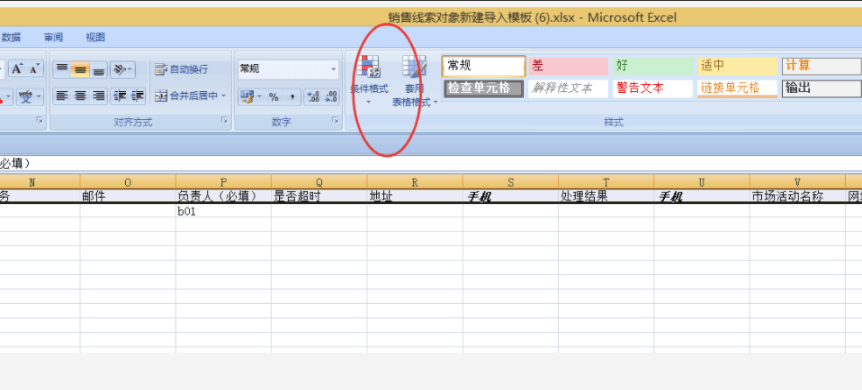Decrease font size with the small A icon

point(35,69)
